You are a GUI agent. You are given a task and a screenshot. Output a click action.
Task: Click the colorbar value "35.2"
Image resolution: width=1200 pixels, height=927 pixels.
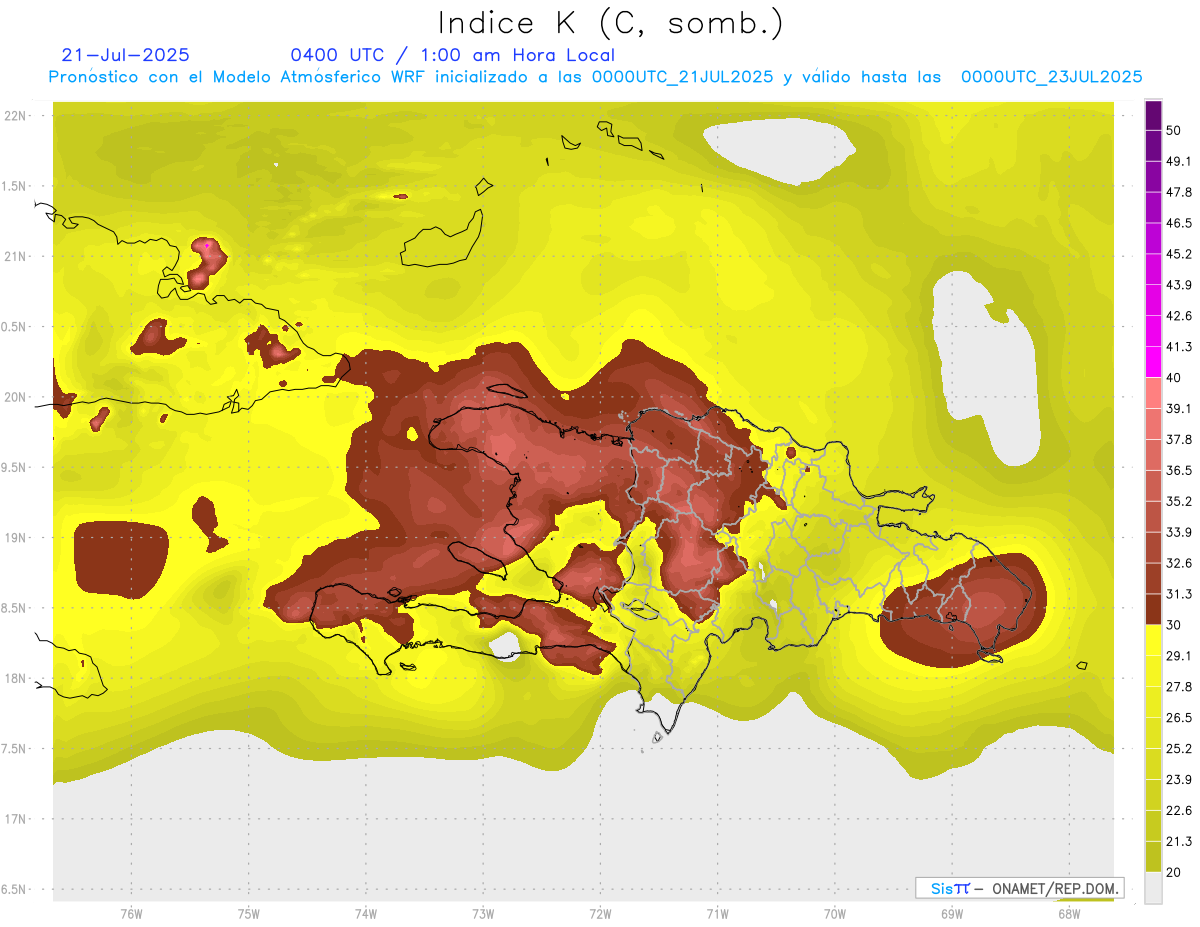1179,501
